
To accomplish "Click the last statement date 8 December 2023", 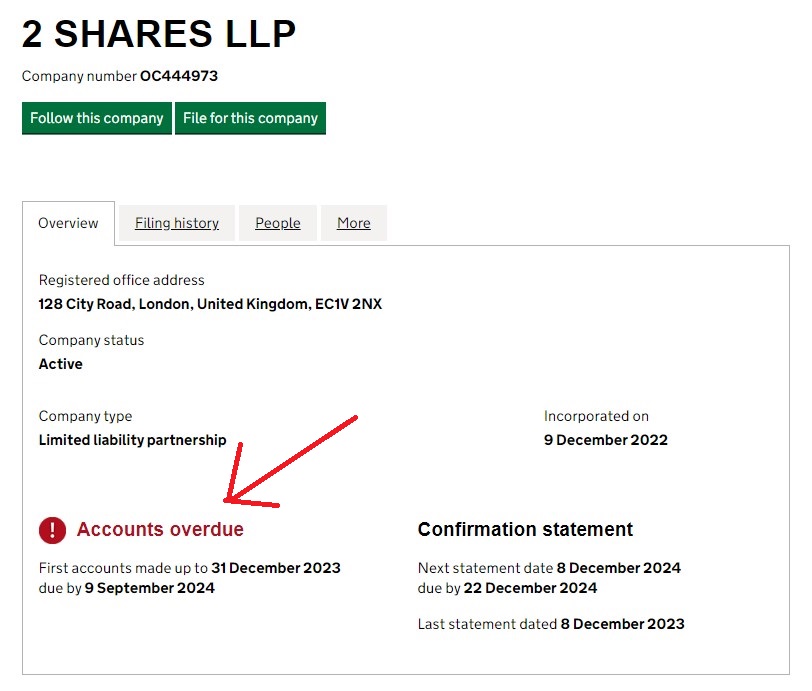I will tap(623, 624).
